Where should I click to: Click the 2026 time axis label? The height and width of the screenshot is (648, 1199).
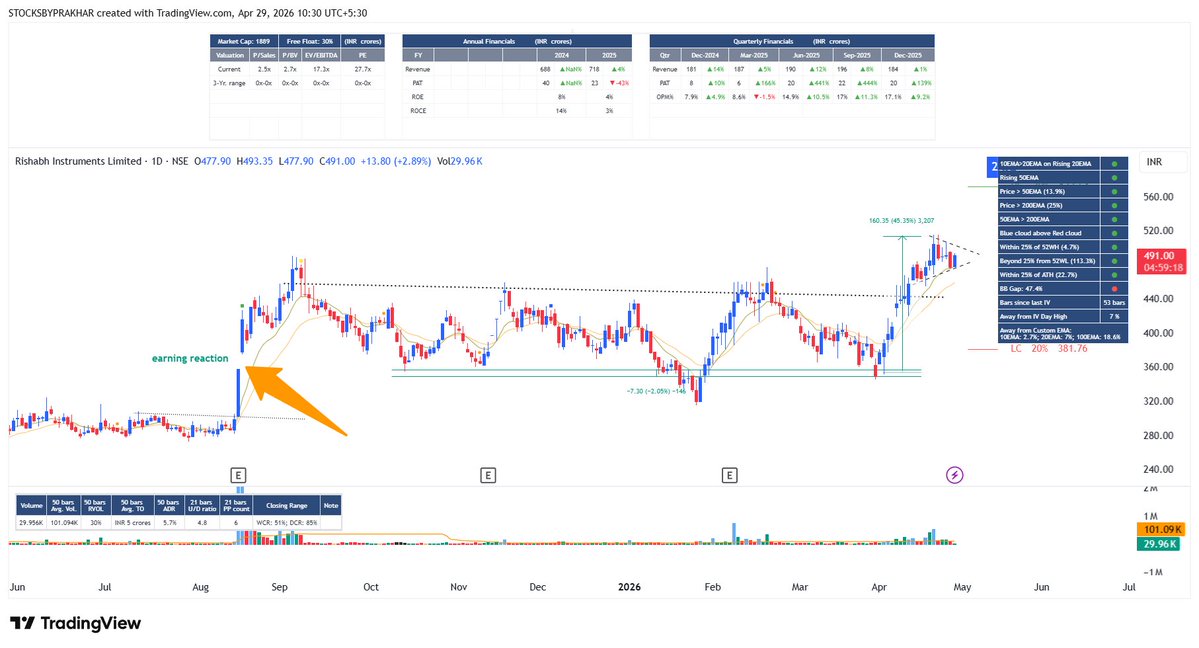pyautogui.click(x=629, y=587)
